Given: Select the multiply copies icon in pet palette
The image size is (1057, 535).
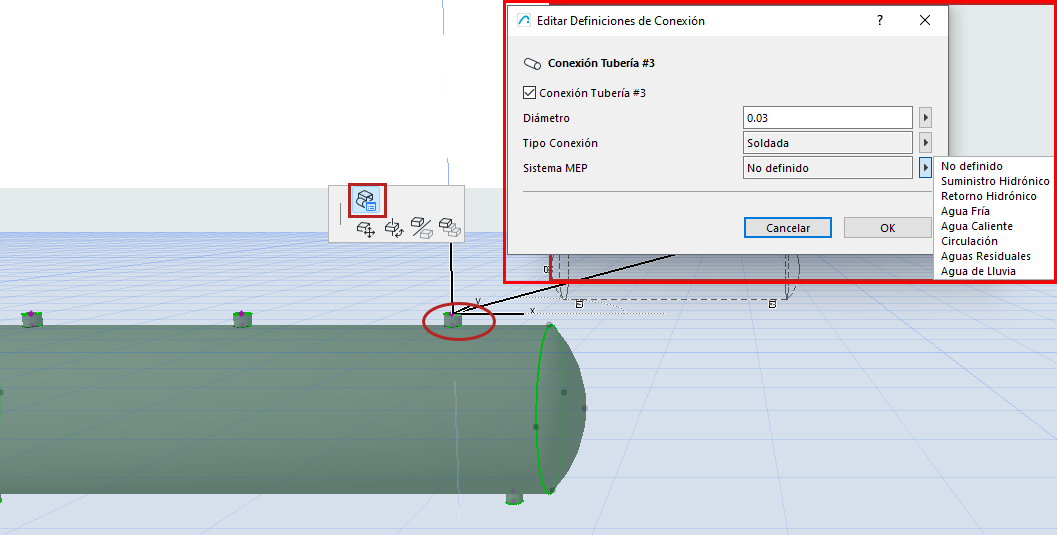Looking at the screenshot, I should [450, 227].
